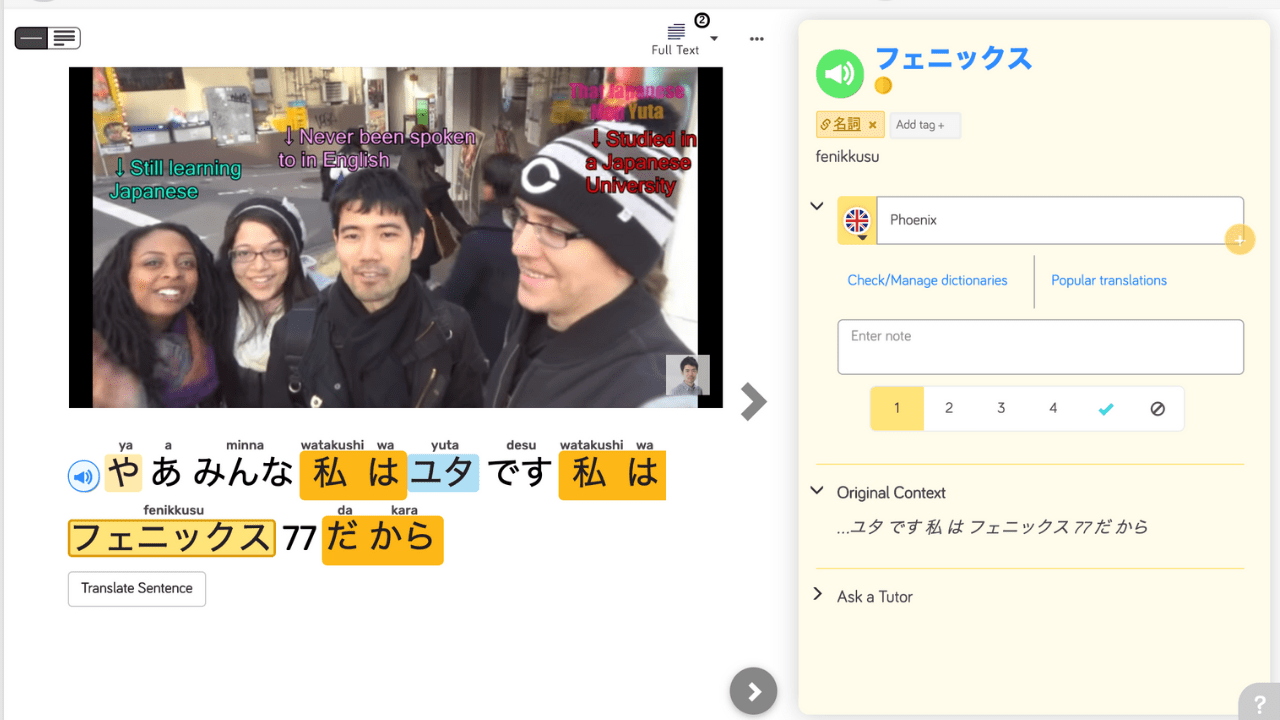Play the sentence audio with the blue speaker

click(x=83, y=476)
